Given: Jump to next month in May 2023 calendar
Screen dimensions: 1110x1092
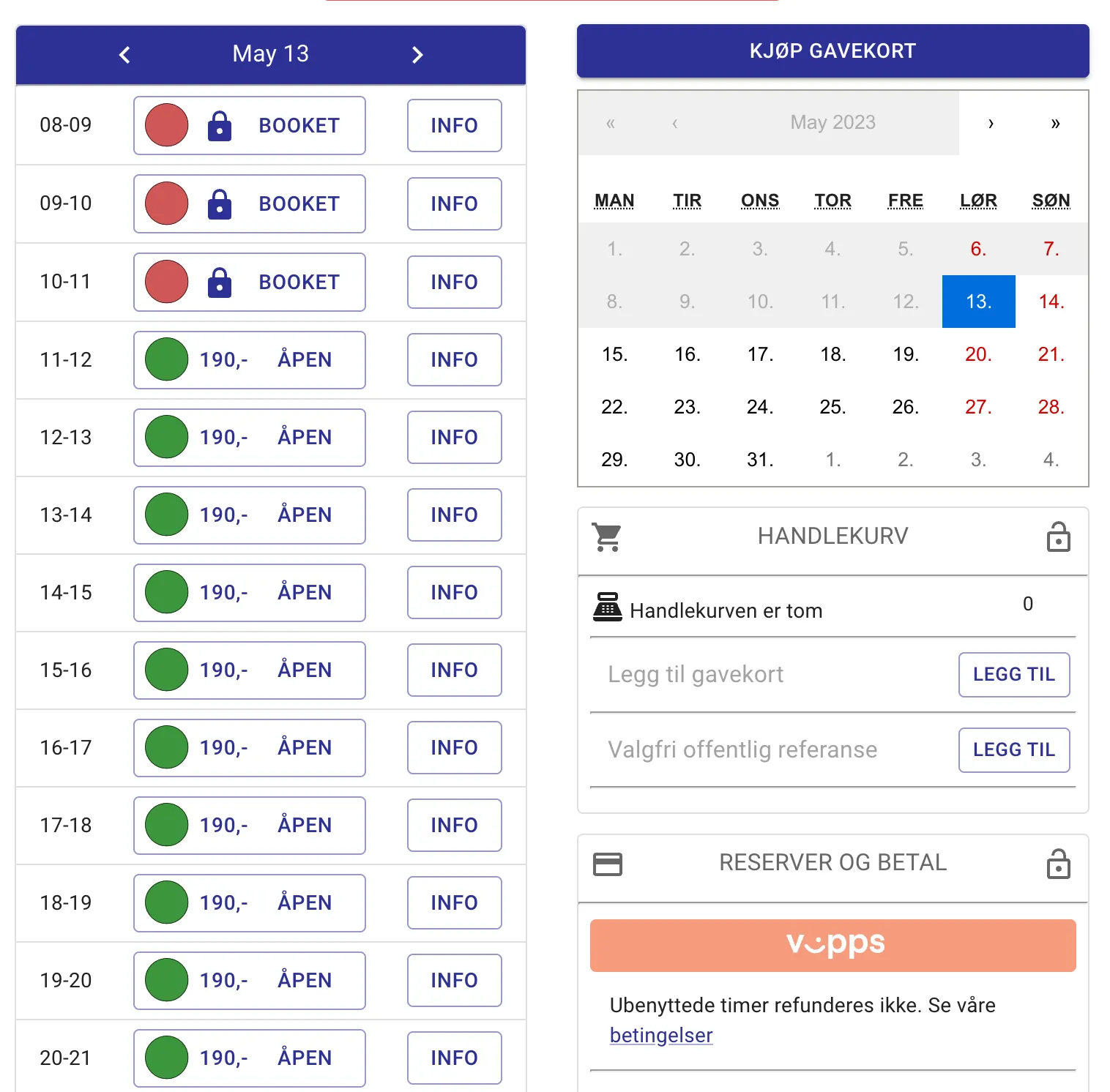Looking at the screenshot, I should point(991,123).
